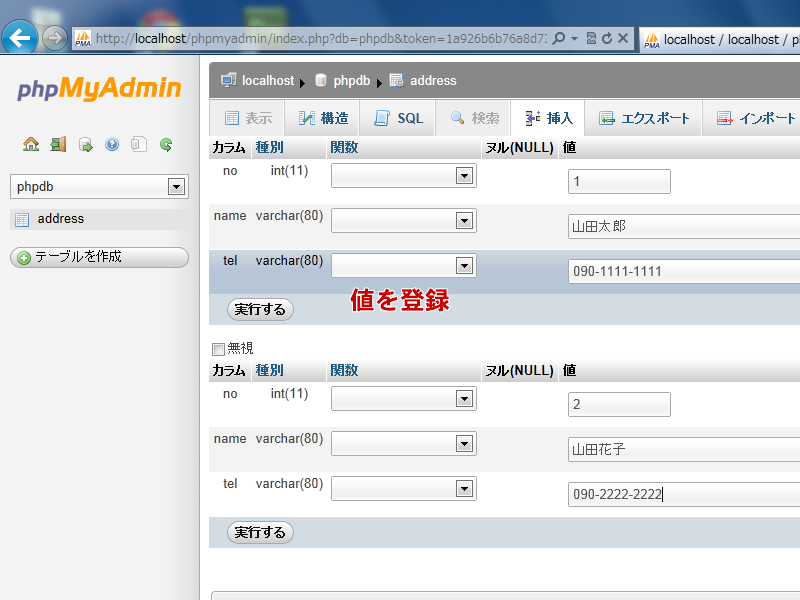Click the browser back arrow button
The height and width of the screenshot is (600, 800).
click(20, 38)
